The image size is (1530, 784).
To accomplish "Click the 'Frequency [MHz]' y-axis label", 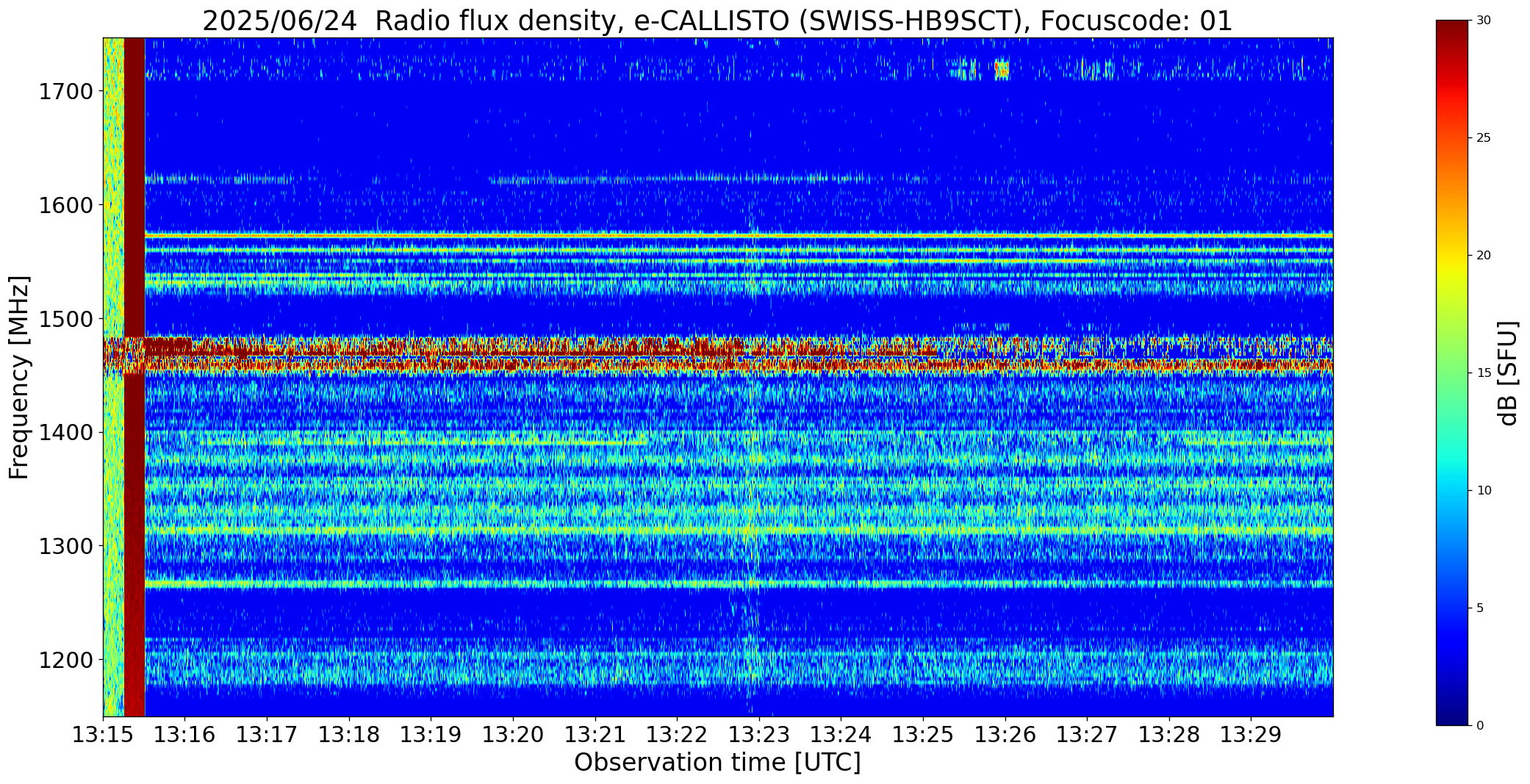I will pos(19,377).
